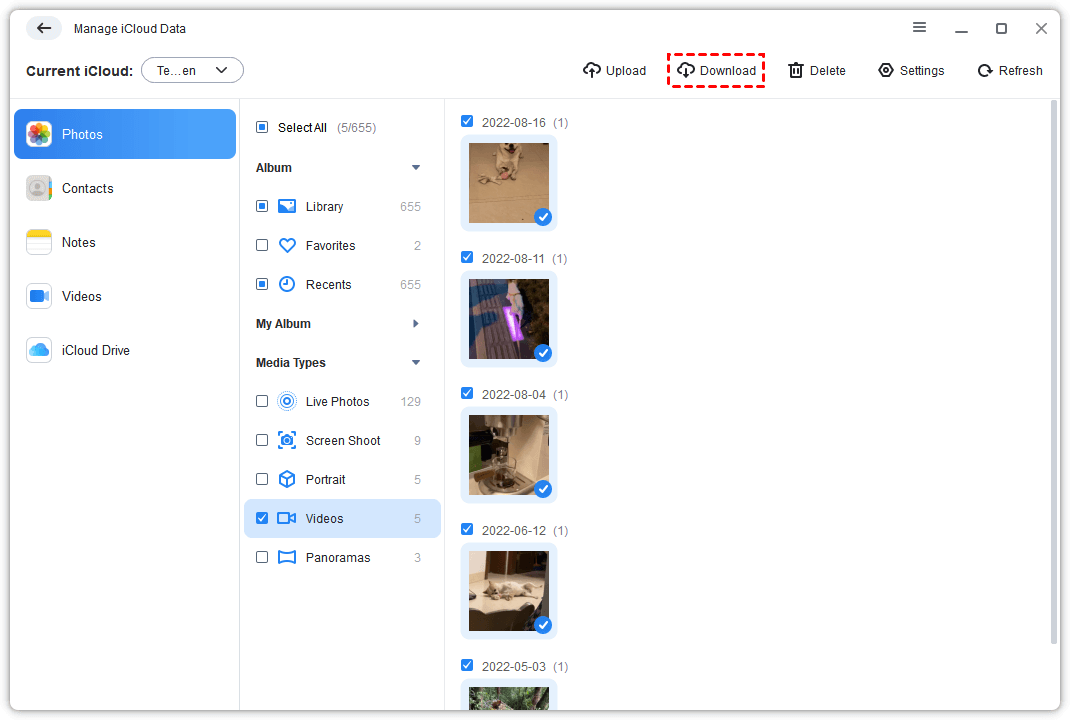Image resolution: width=1070 pixels, height=720 pixels.
Task: Expand the My Album section arrow
Action: (x=416, y=323)
